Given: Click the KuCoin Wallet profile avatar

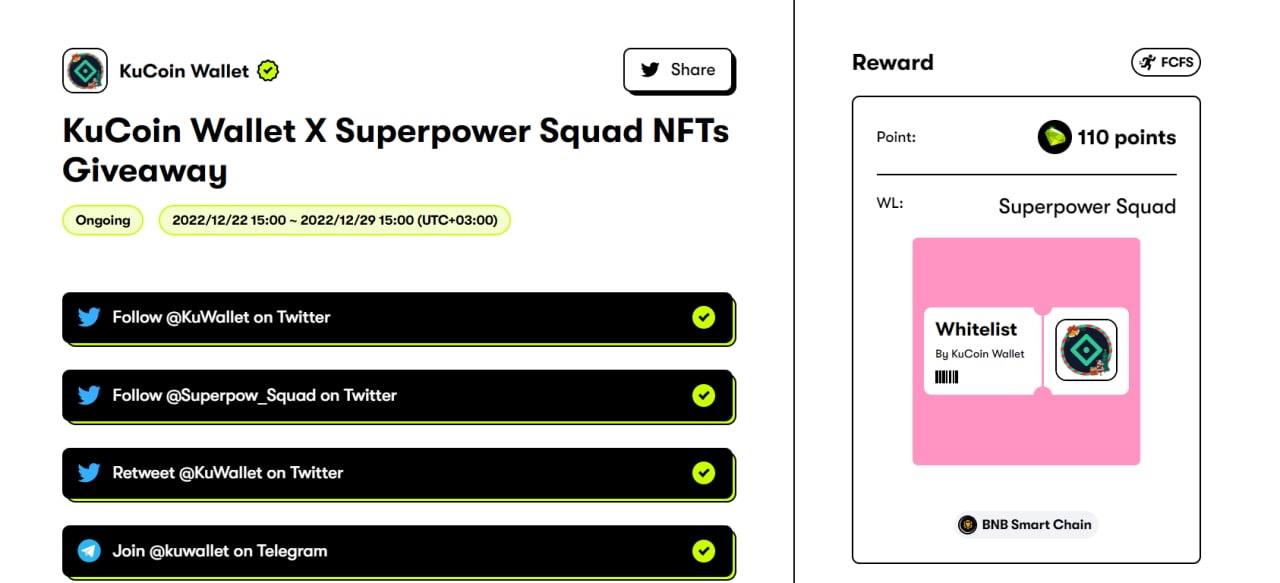Looking at the screenshot, I should [85, 71].
